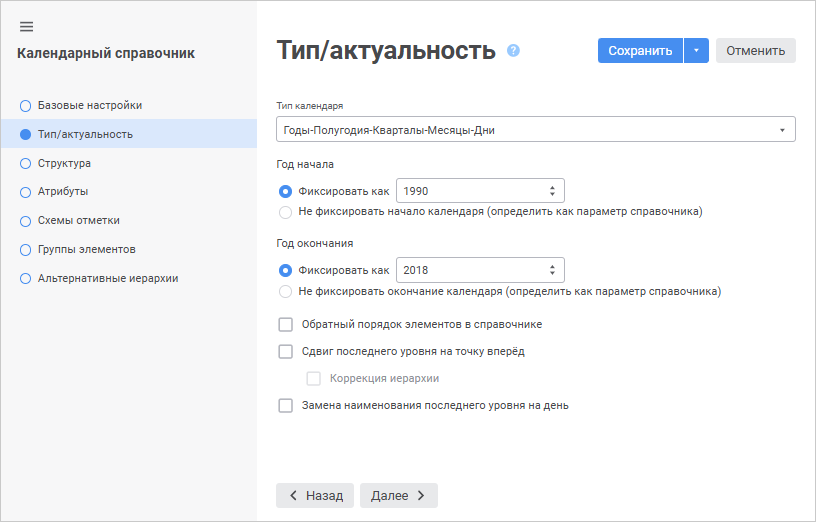
Task: Open the Структура step in sidebar
Action: pyautogui.click(x=64, y=163)
